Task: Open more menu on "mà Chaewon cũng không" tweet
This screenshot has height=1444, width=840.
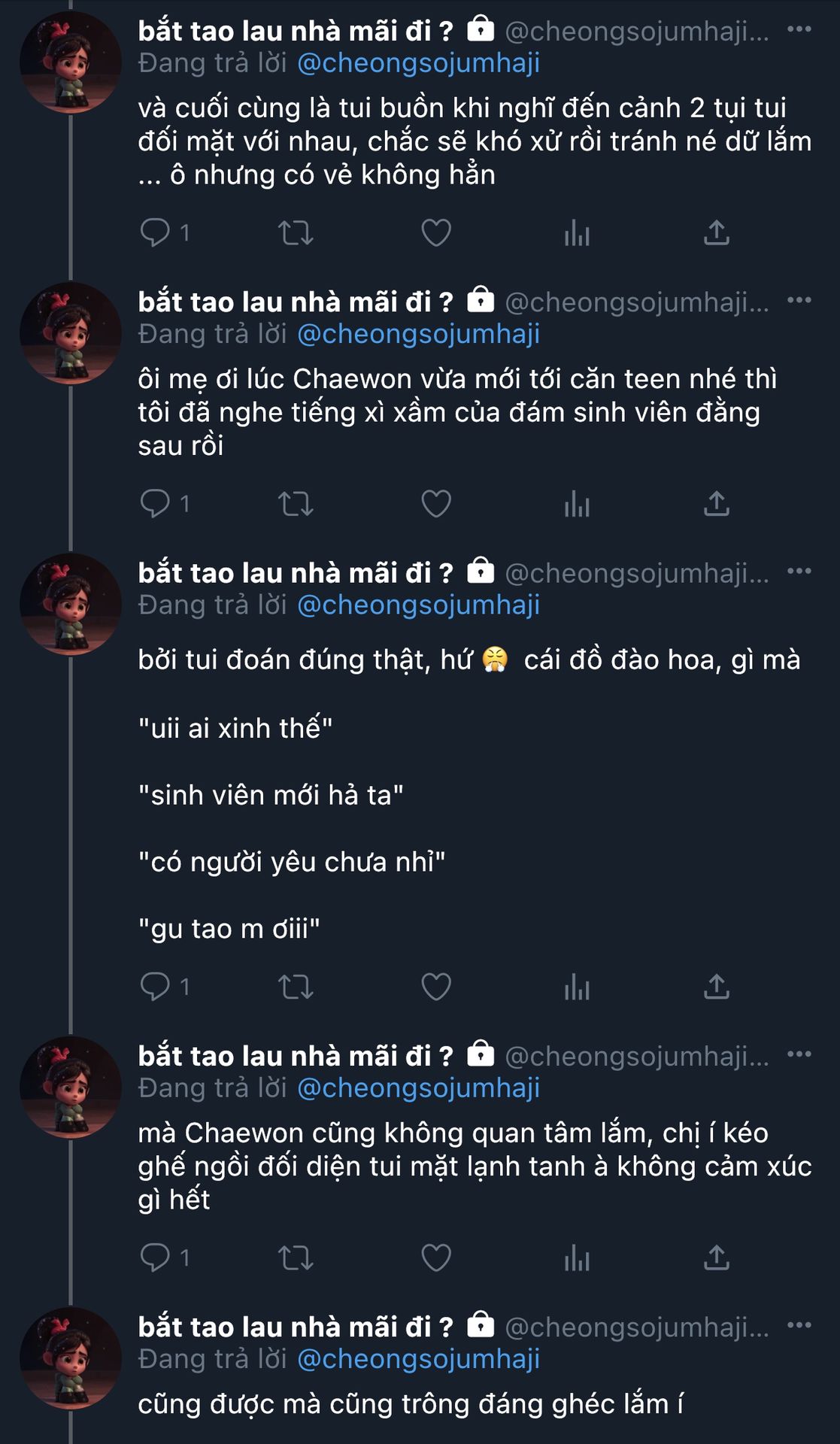Action: [x=799, y=1054]
